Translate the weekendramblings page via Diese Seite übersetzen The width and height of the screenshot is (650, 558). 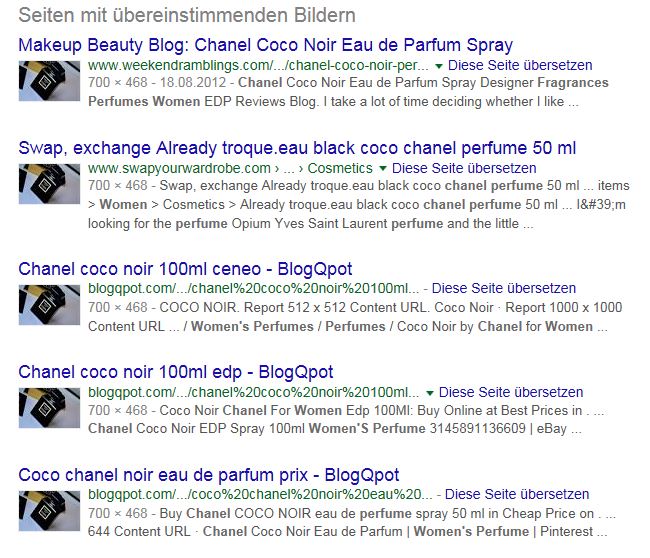pos(520,65)
